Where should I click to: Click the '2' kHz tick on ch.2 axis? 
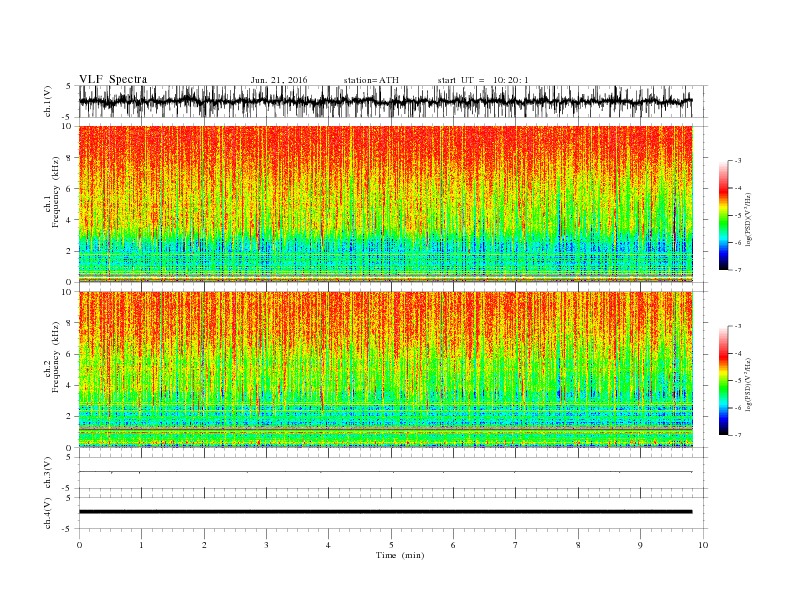(70, 416)
